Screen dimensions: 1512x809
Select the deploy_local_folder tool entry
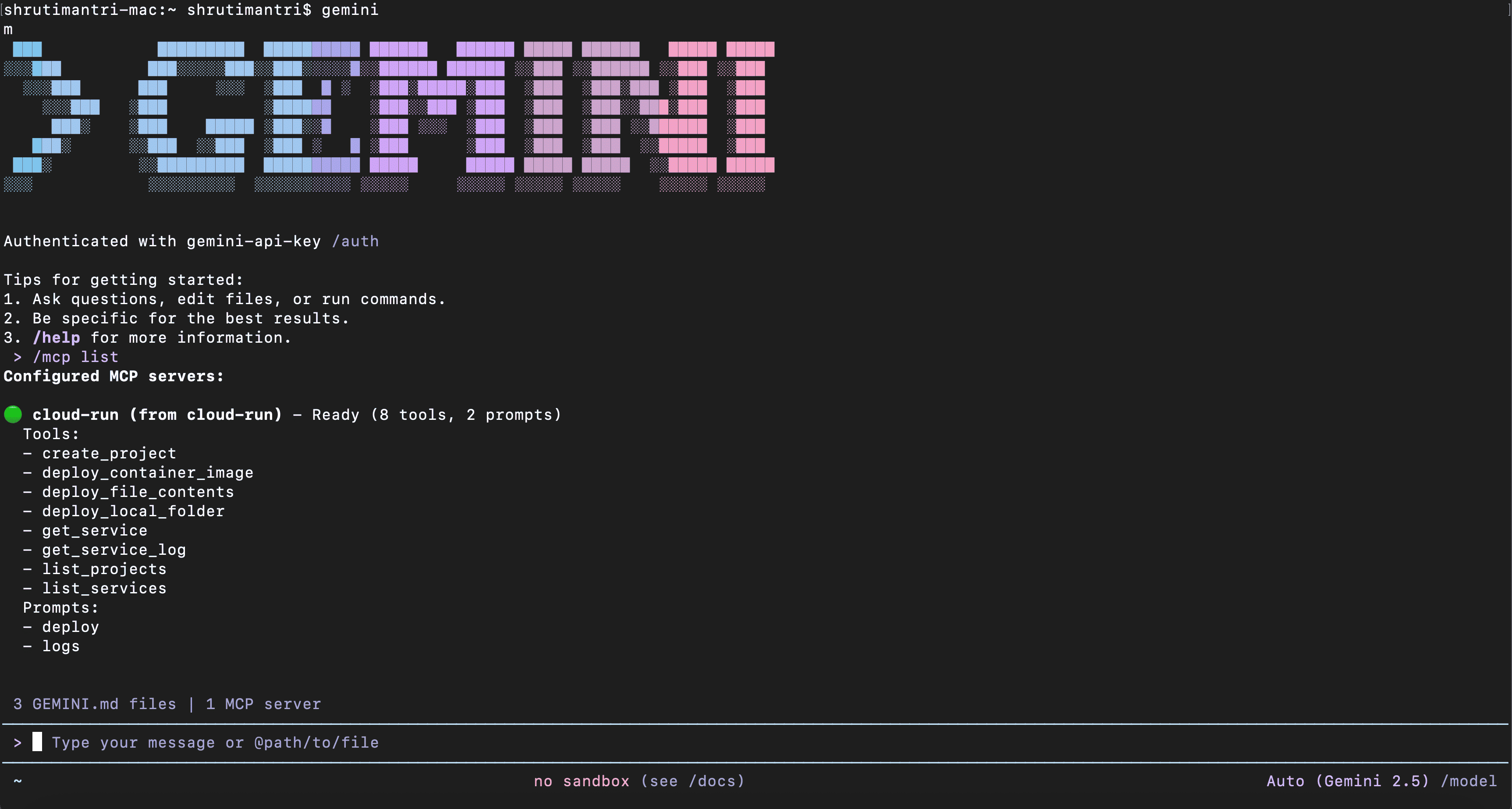tap(133, 511)
